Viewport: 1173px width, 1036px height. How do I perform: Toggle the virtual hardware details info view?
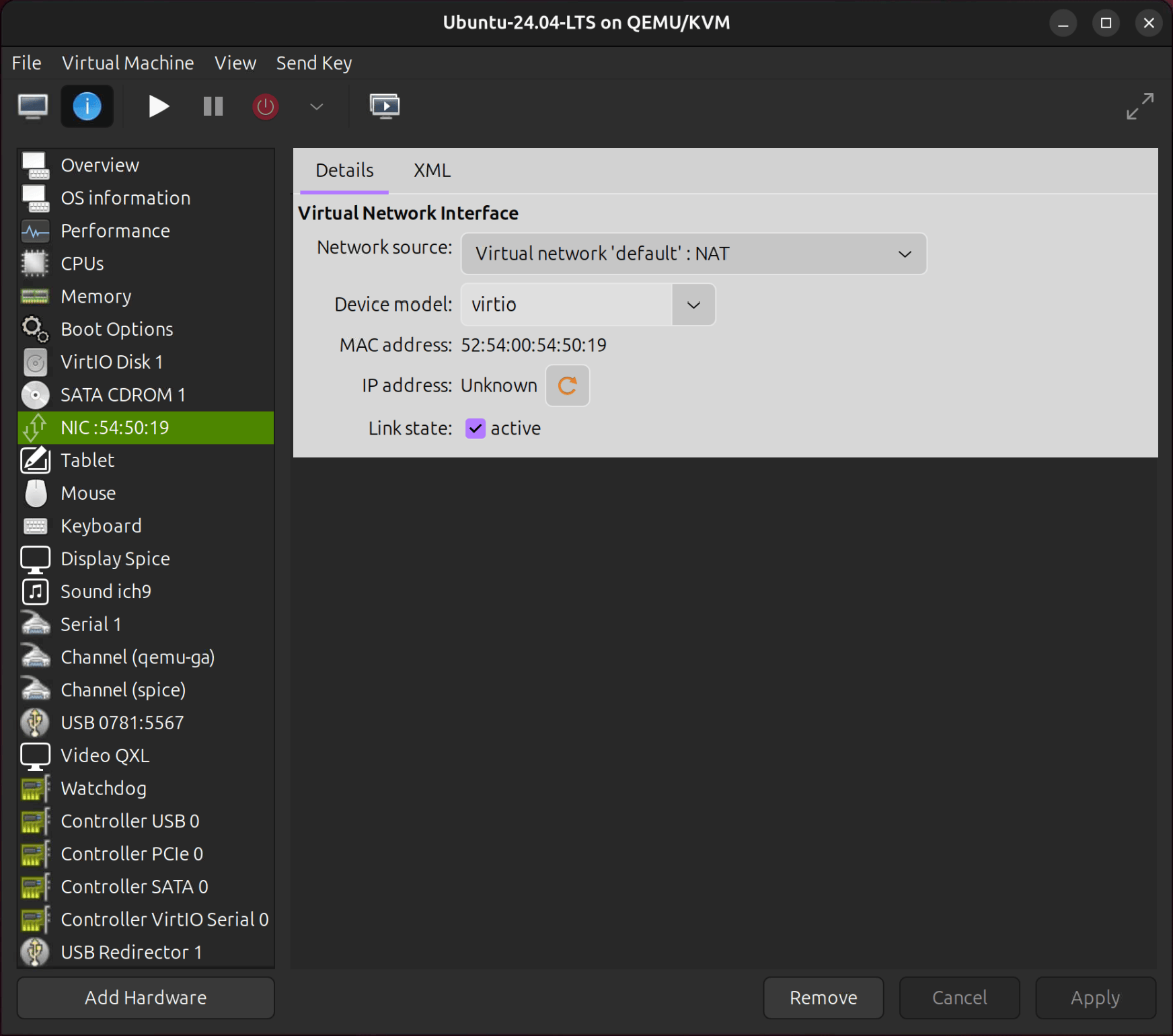(x=87, y=106)
